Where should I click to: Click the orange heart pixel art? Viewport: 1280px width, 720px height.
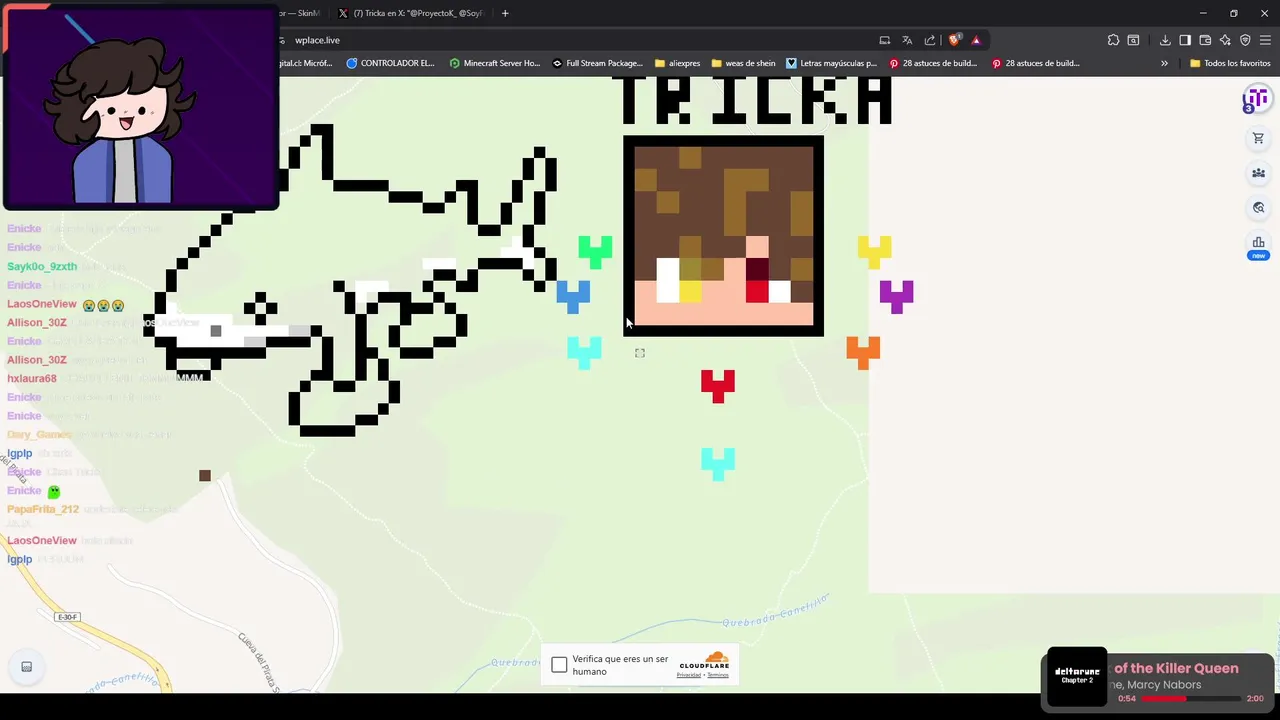click(x=863, y=352)
